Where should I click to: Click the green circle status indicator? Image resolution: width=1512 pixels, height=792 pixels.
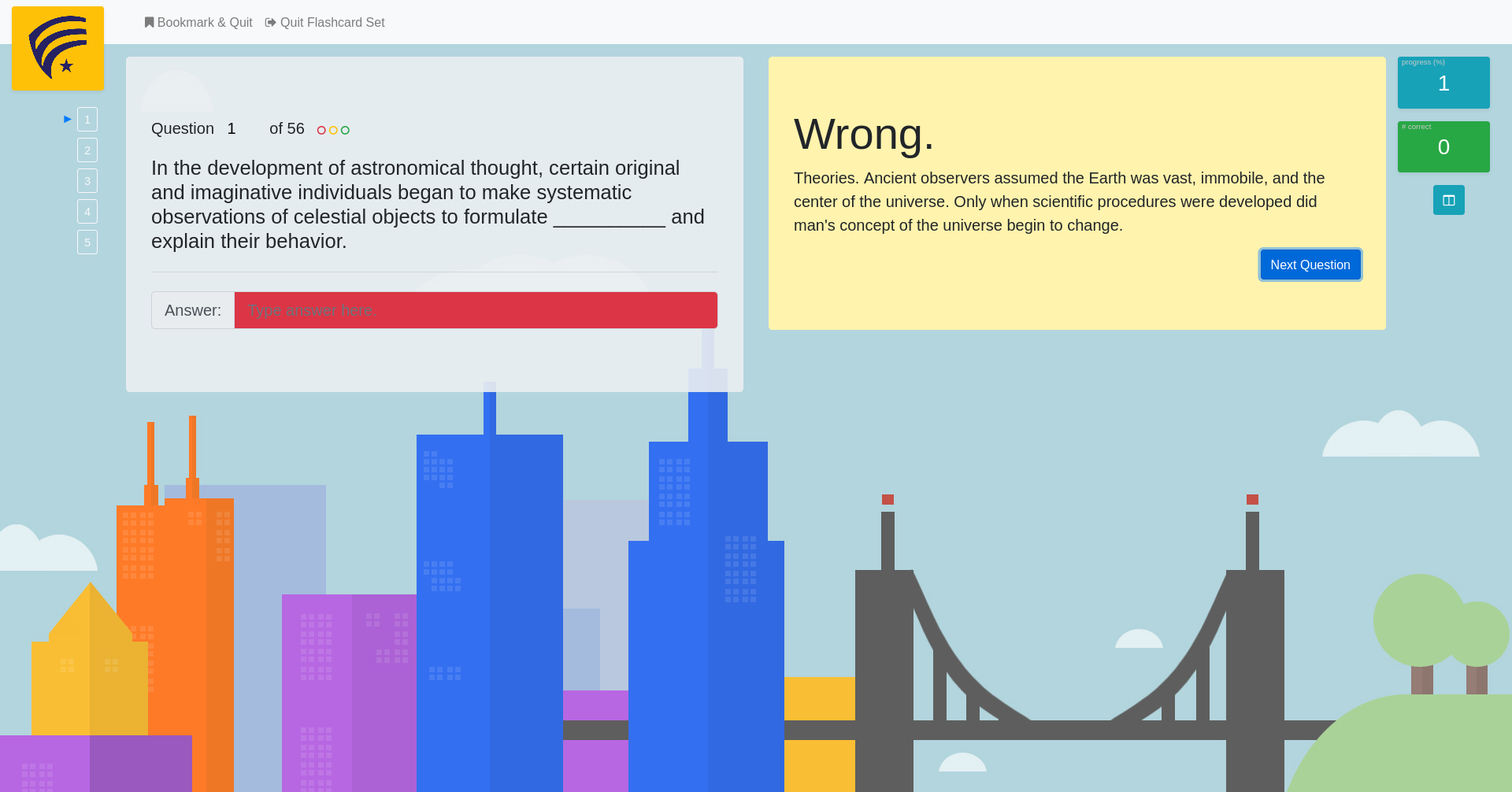345,130
